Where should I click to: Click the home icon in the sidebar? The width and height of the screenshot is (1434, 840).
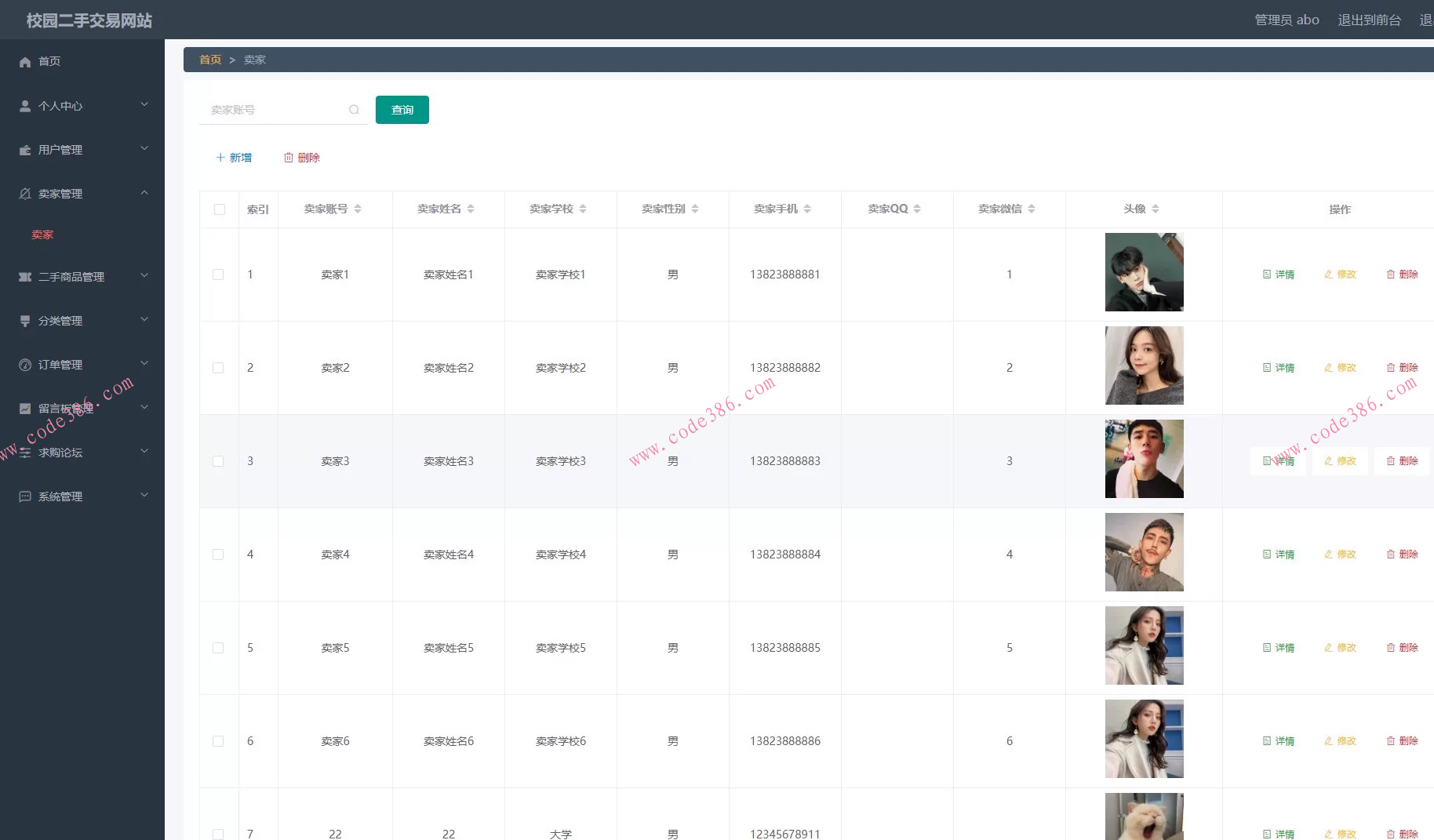click(25, 62)
